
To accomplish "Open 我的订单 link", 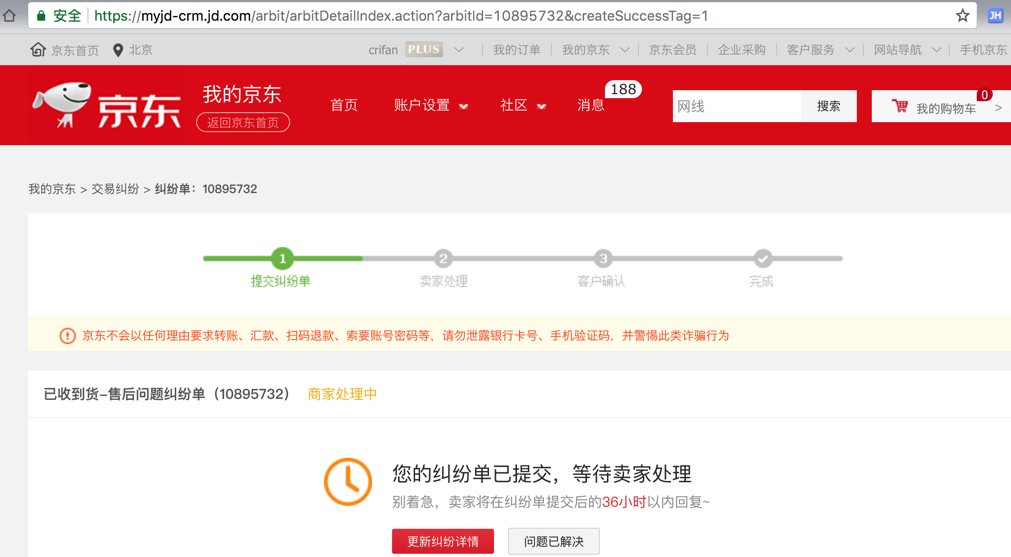I will (516, 50).
